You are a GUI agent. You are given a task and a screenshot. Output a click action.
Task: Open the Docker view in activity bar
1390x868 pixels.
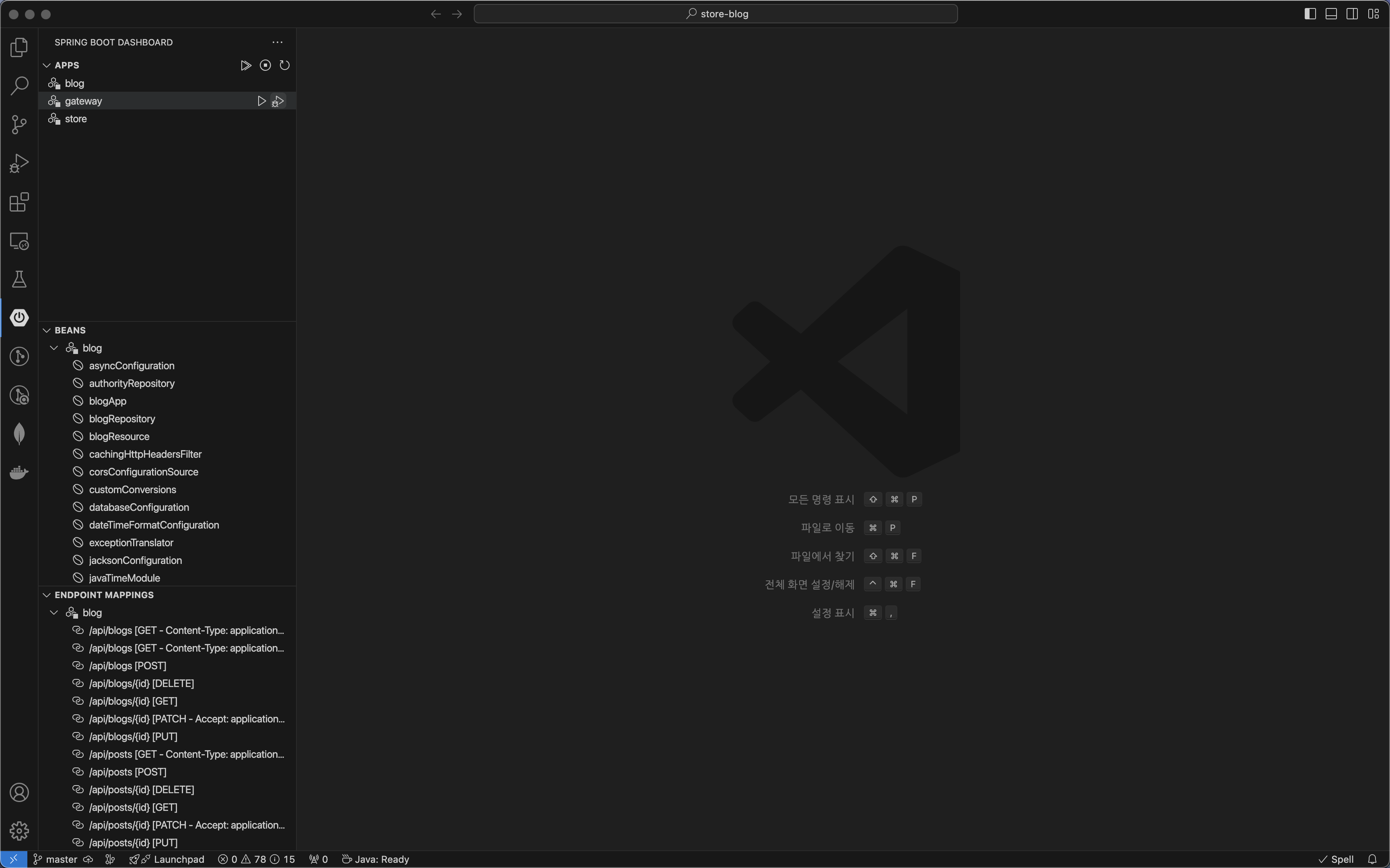click(19, 473)
